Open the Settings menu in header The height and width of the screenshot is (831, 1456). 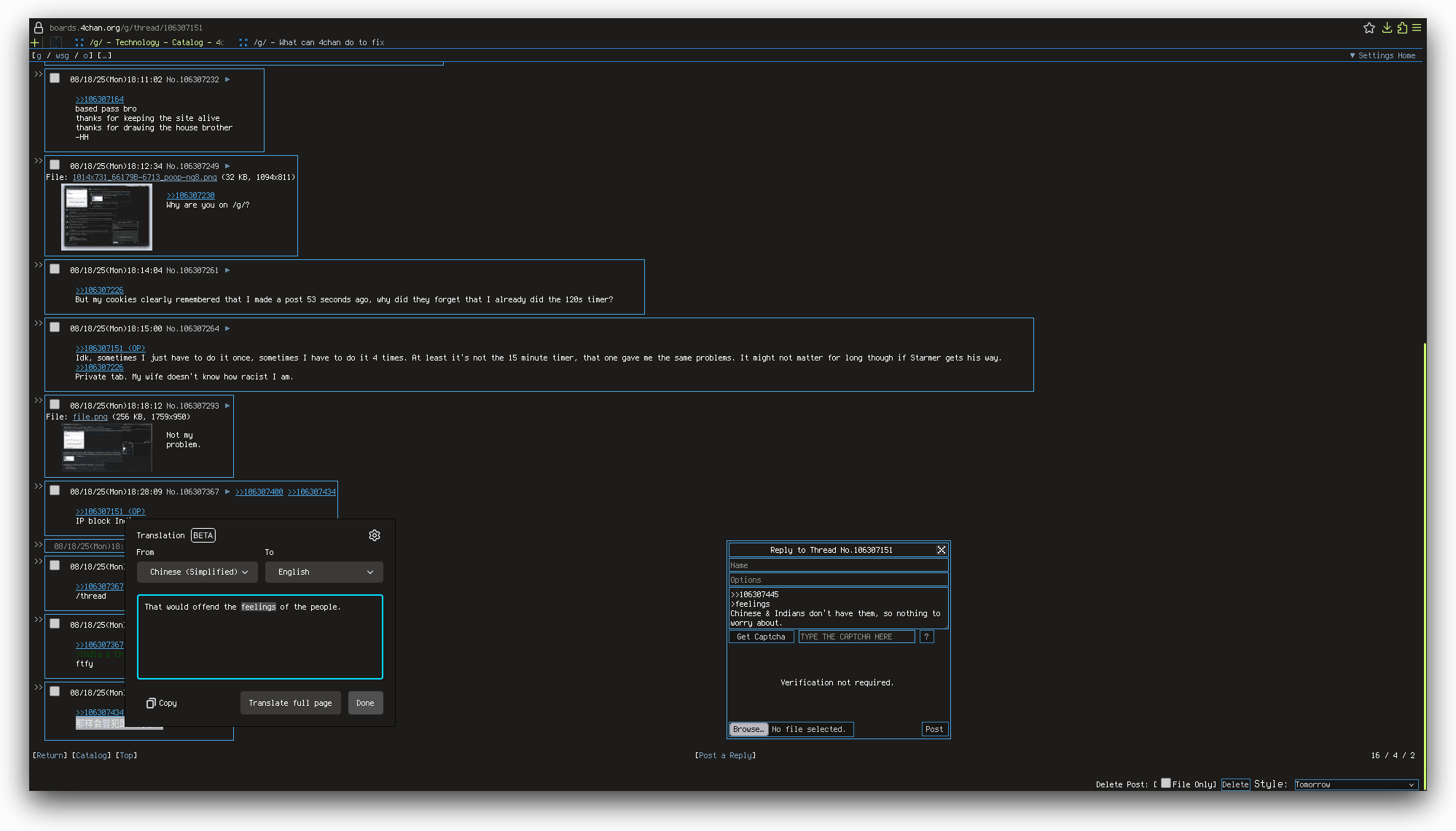click(x=1374, y=55)
